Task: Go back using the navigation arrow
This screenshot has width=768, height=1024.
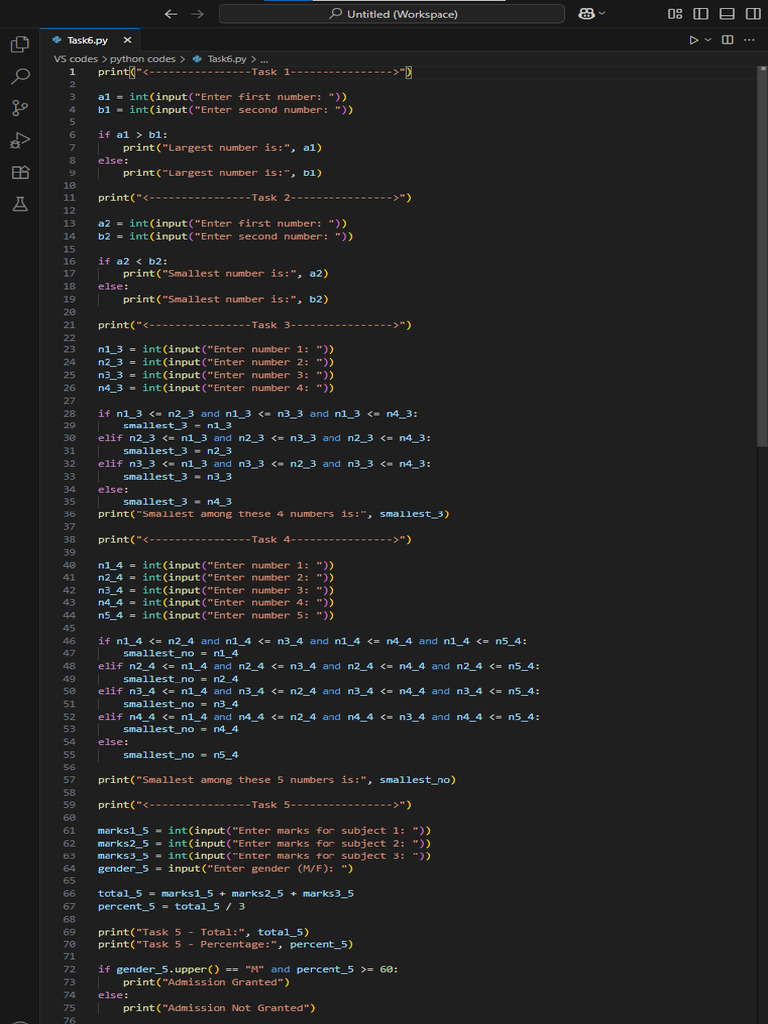Action: coord(171,14)
